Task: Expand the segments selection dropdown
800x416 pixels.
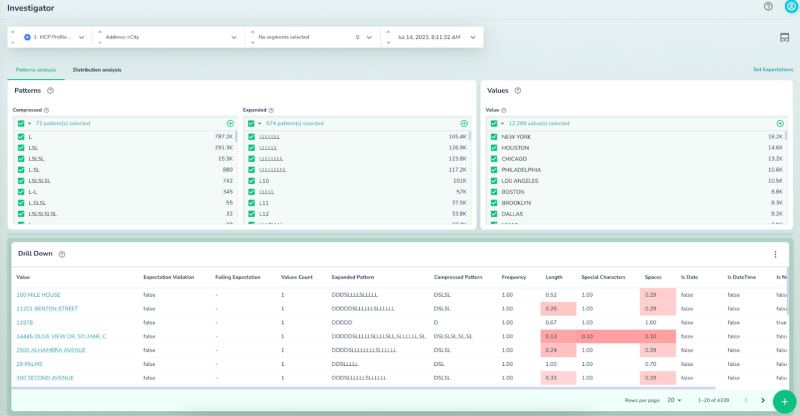Action: (369, 37)
